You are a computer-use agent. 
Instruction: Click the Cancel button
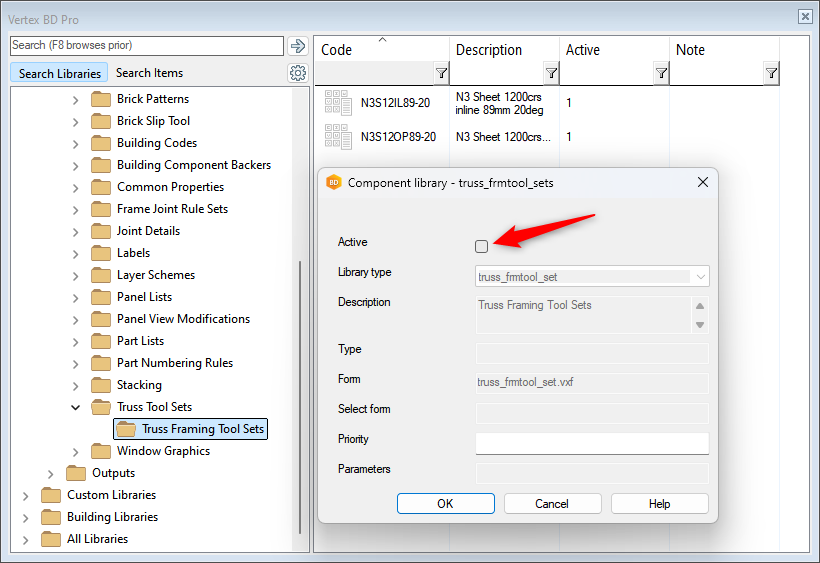pos(551,504)
